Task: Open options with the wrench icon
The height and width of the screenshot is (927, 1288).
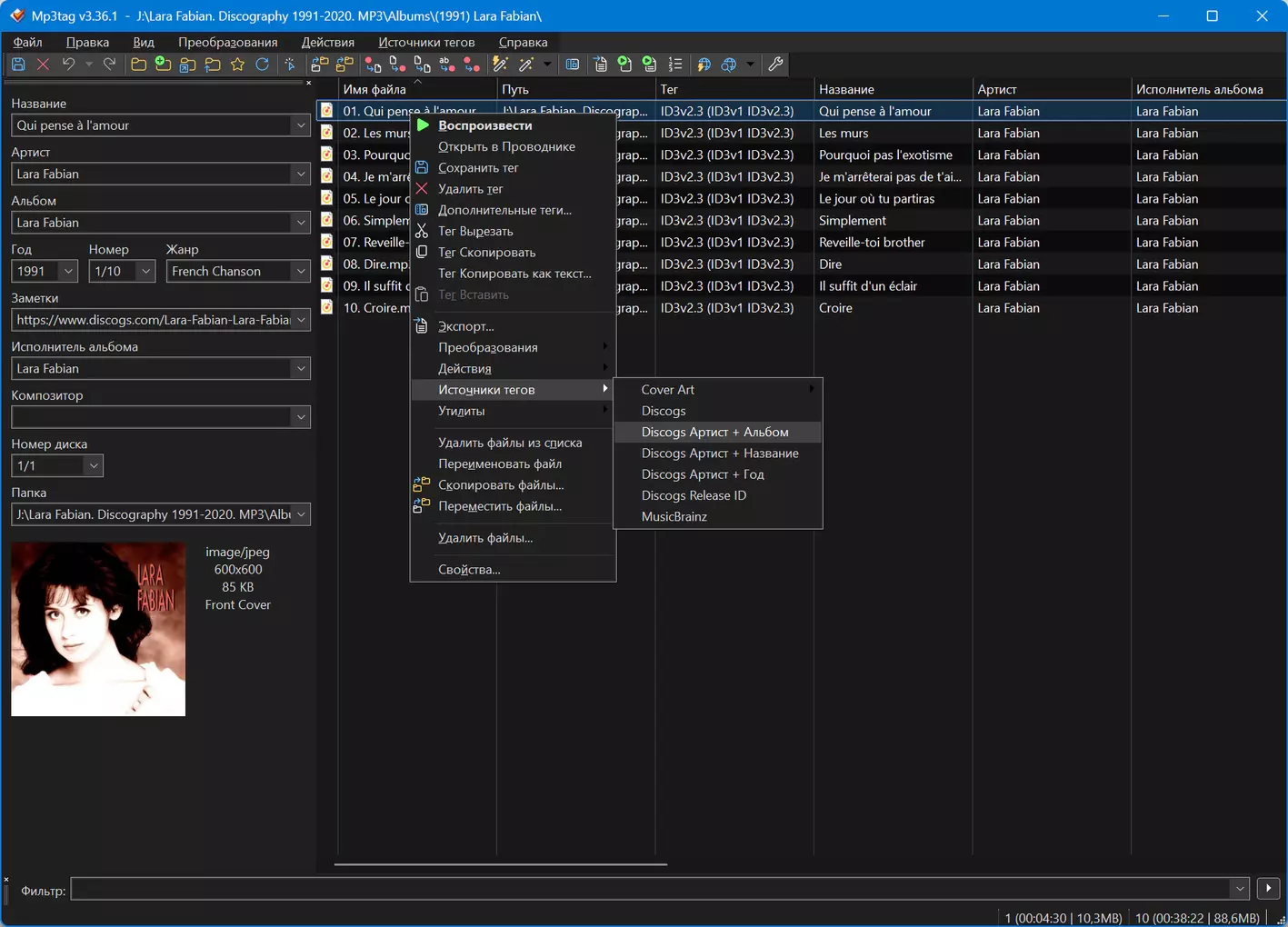Action: click(x=775, y=65)
